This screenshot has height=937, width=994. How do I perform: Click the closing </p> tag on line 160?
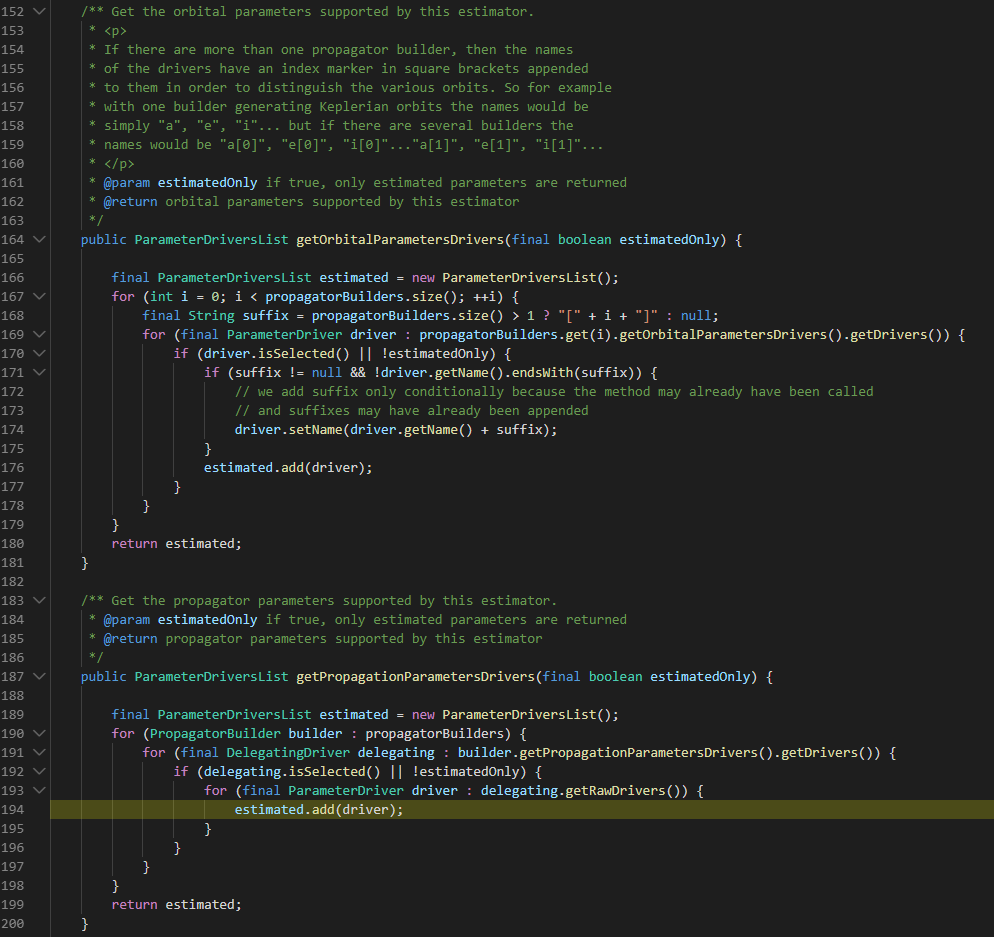pyautogui.click(x=119, y=164)
